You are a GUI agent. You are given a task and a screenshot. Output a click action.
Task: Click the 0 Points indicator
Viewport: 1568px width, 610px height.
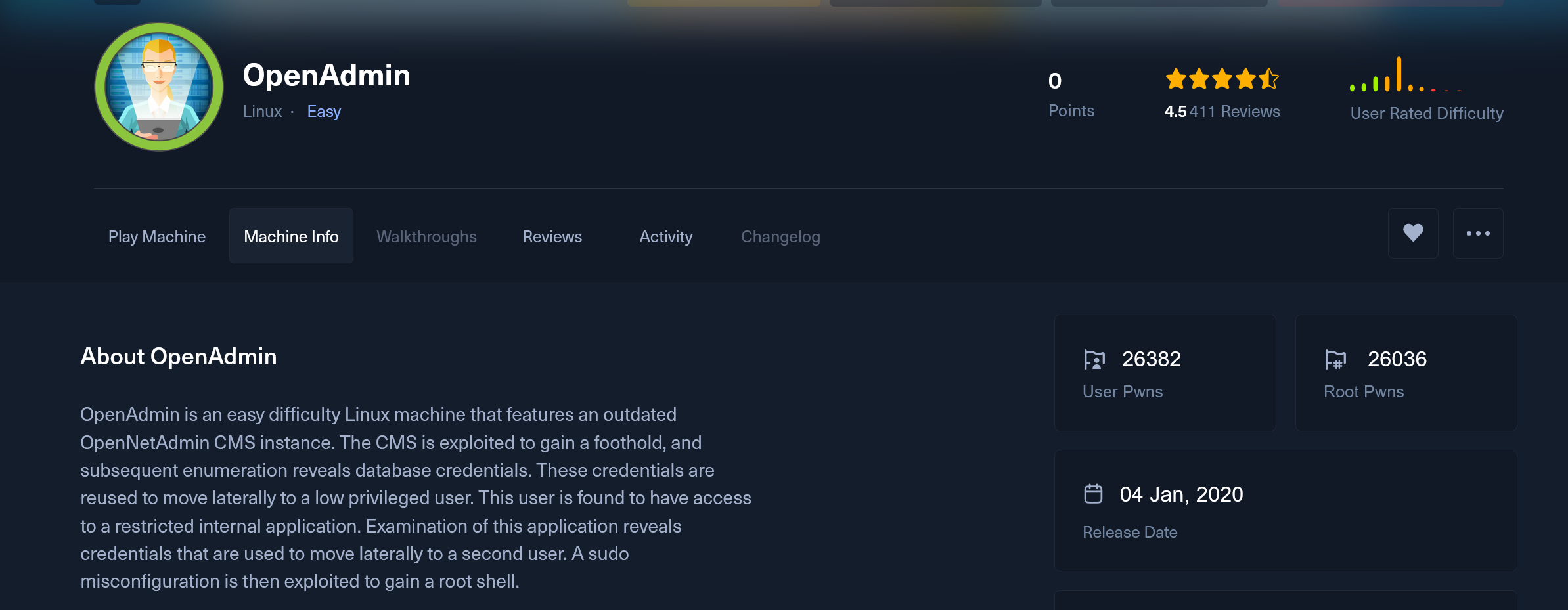[1071, 95]
